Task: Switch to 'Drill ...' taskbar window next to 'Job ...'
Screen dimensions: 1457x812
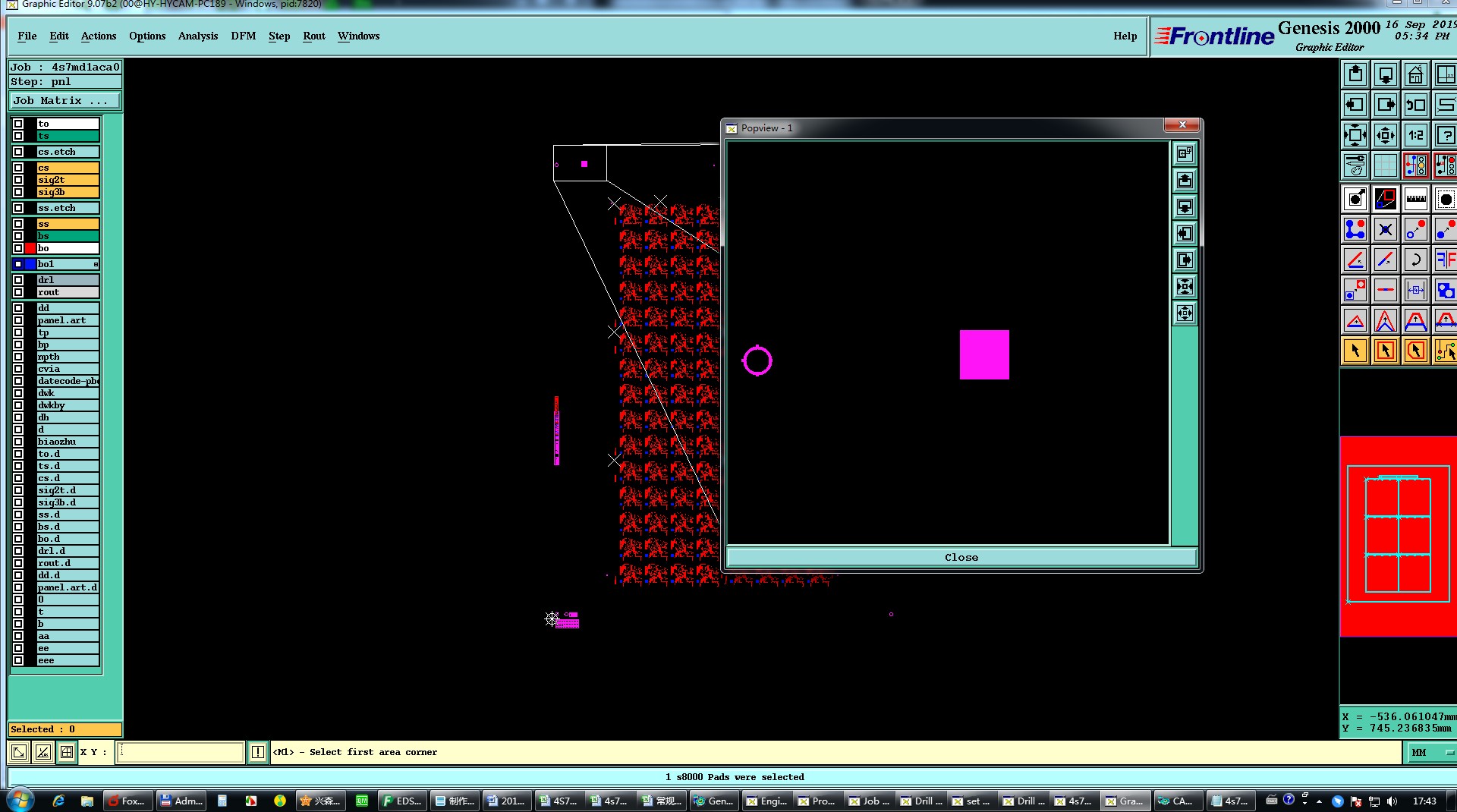Action: 920,801
